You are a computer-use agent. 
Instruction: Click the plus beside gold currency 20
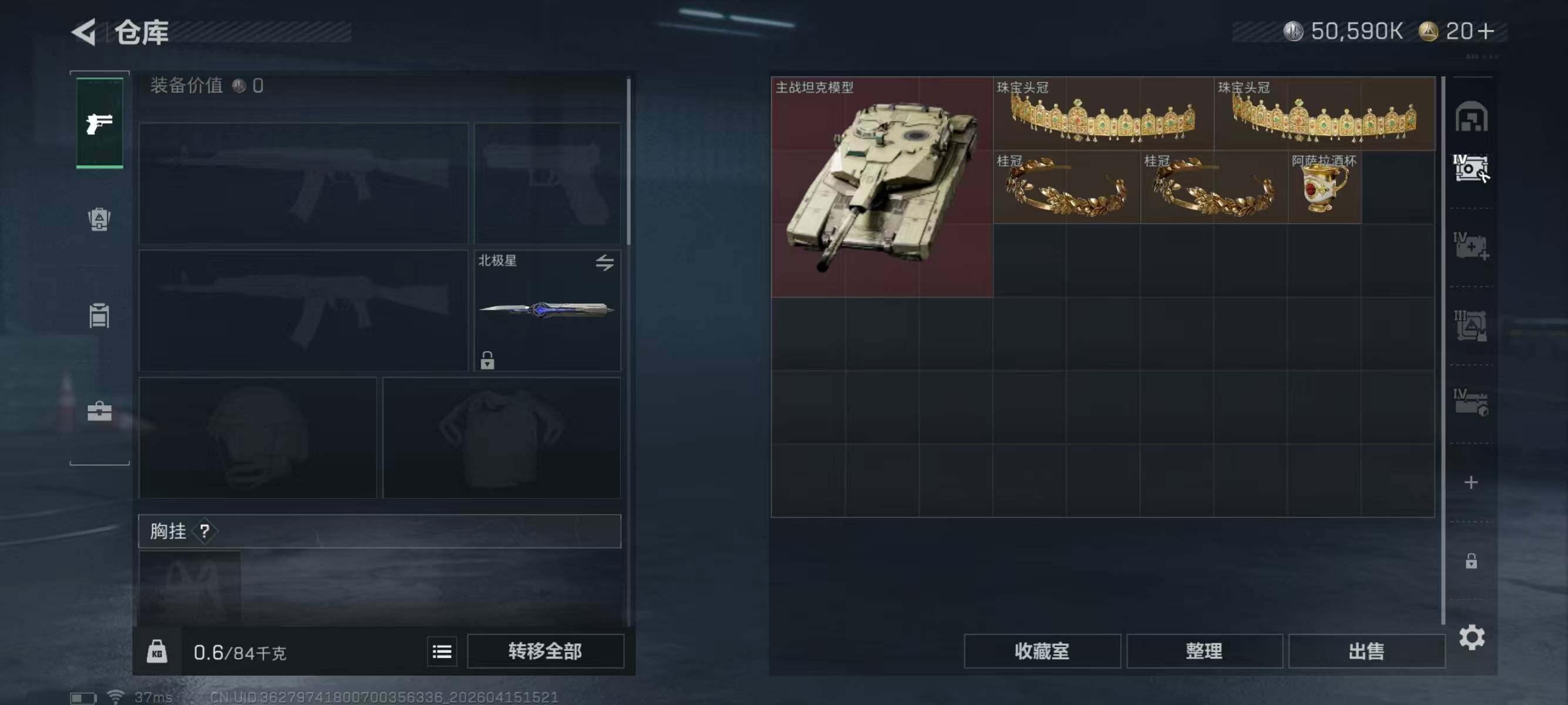(x=1485, y=31)
